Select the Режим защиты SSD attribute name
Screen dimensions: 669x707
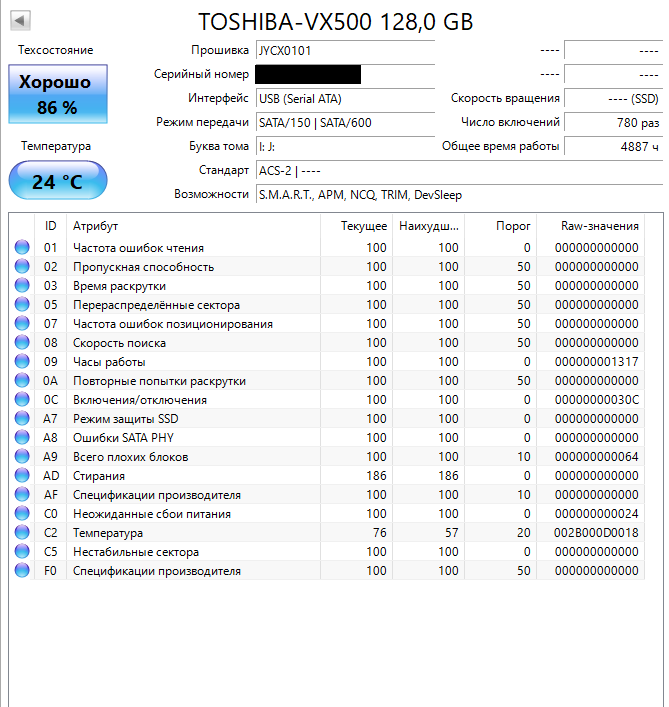tap(126, 419)
